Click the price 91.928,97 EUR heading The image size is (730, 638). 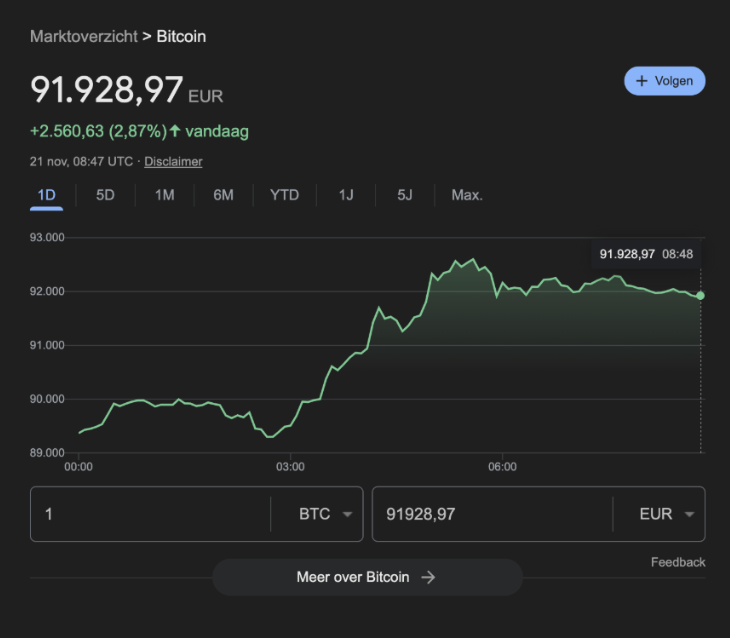[x=127, y=89]
